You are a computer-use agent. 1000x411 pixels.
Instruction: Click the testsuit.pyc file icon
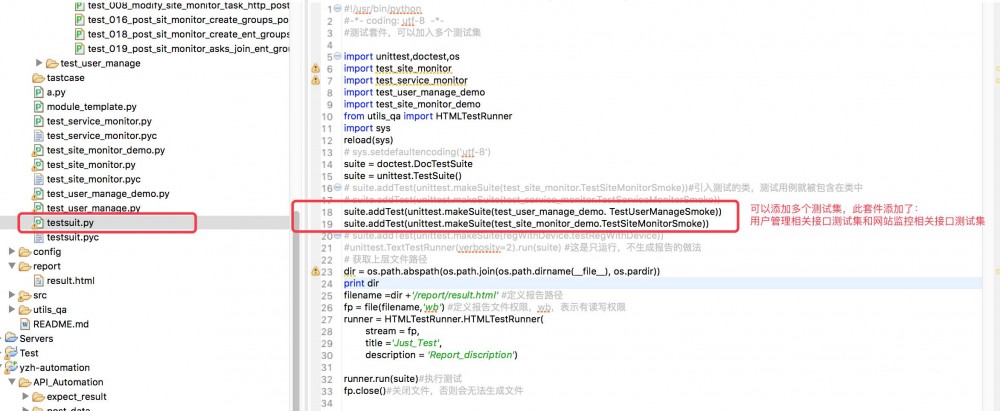(x=38, y=237)
